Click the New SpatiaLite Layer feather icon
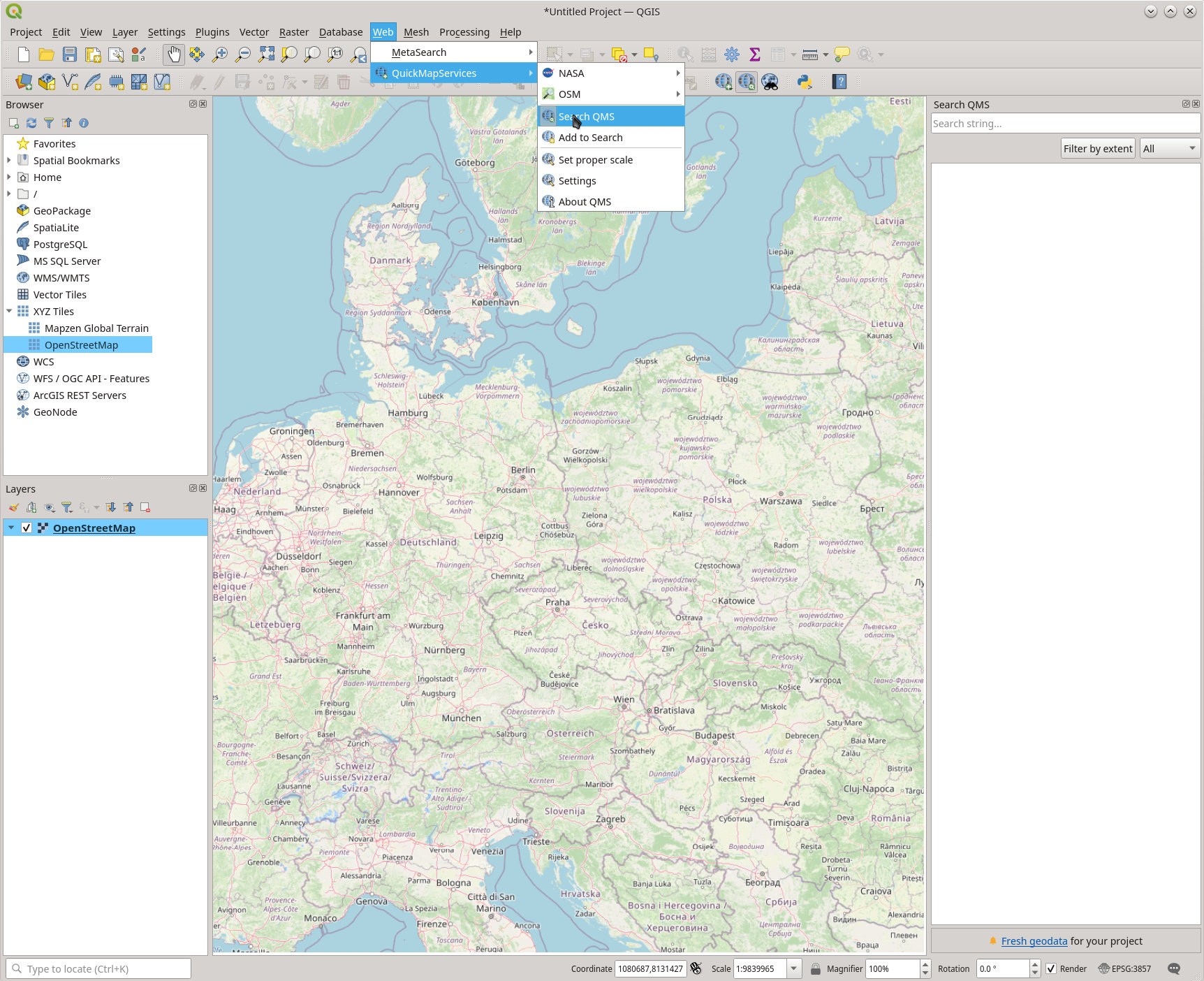This screenshot has width=1204, height=981. [x=93, y=82]
